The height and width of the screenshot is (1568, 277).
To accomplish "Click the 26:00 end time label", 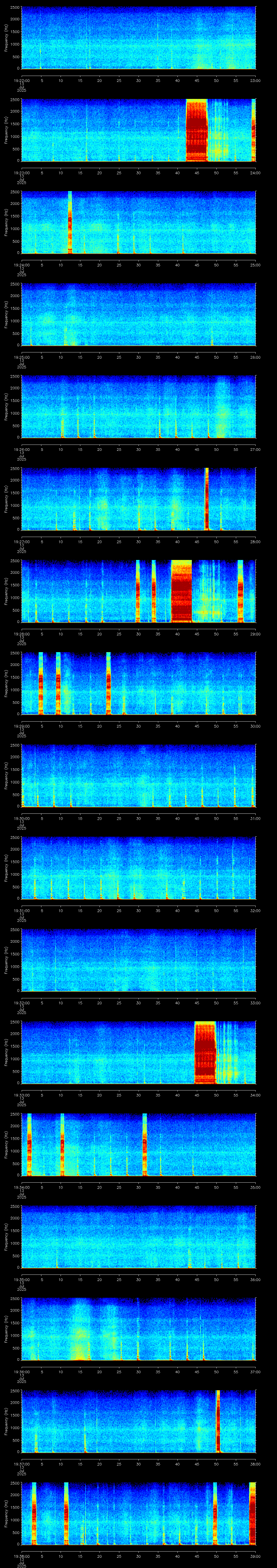I will [255, 357].
